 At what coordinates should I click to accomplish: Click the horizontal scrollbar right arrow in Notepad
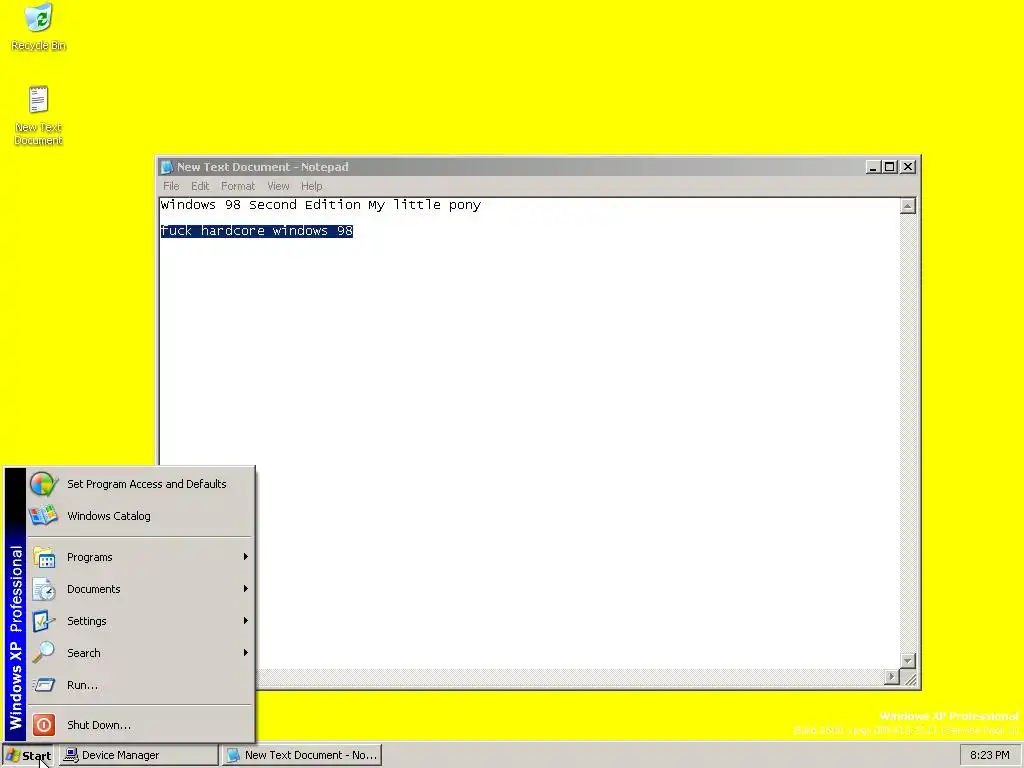click(x=892, y=677)
